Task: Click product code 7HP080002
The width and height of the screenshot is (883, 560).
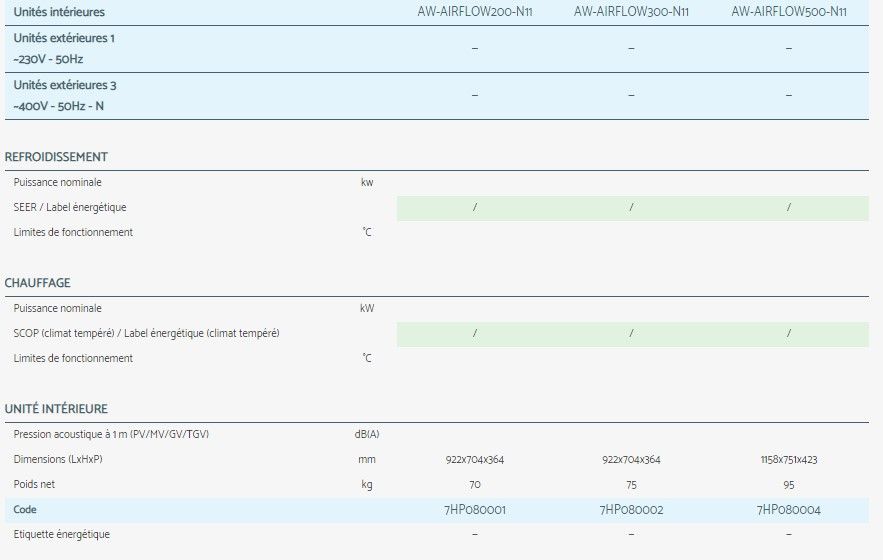Action: pos(631,510)
